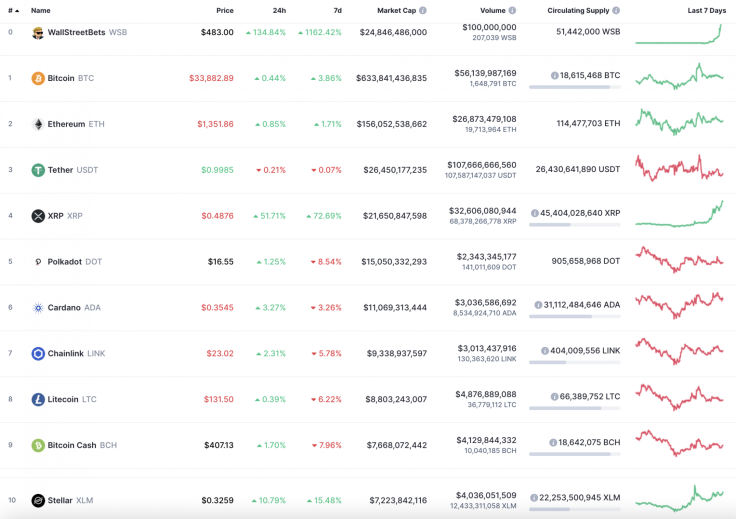736x519 pixels.
Task: Click the Litecoin blue logo icon
Action: click(x=38, y=399)
